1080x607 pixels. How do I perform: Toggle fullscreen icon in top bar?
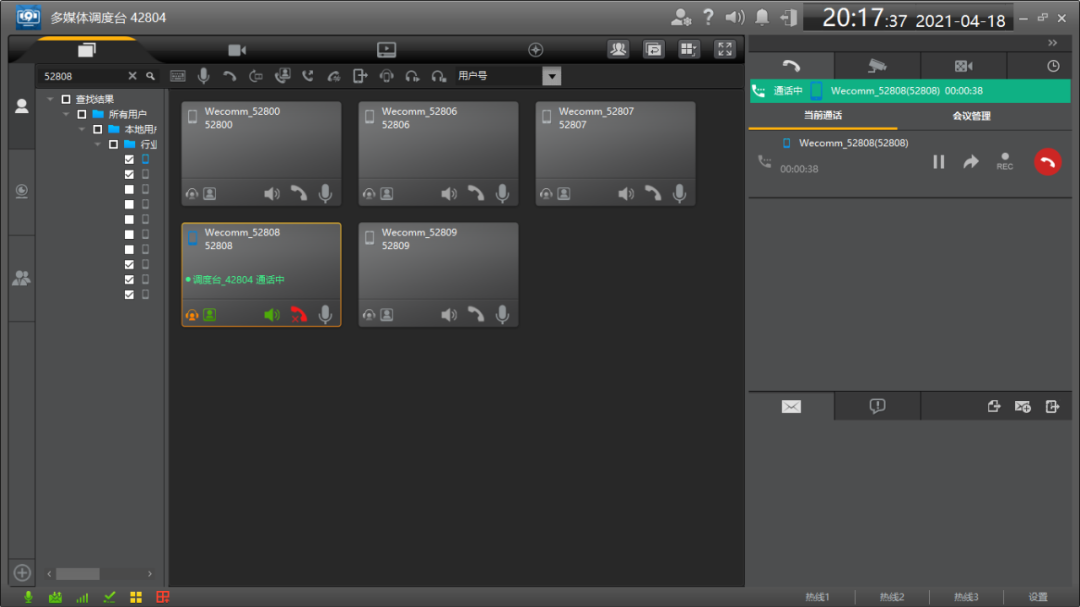point(725,49)
